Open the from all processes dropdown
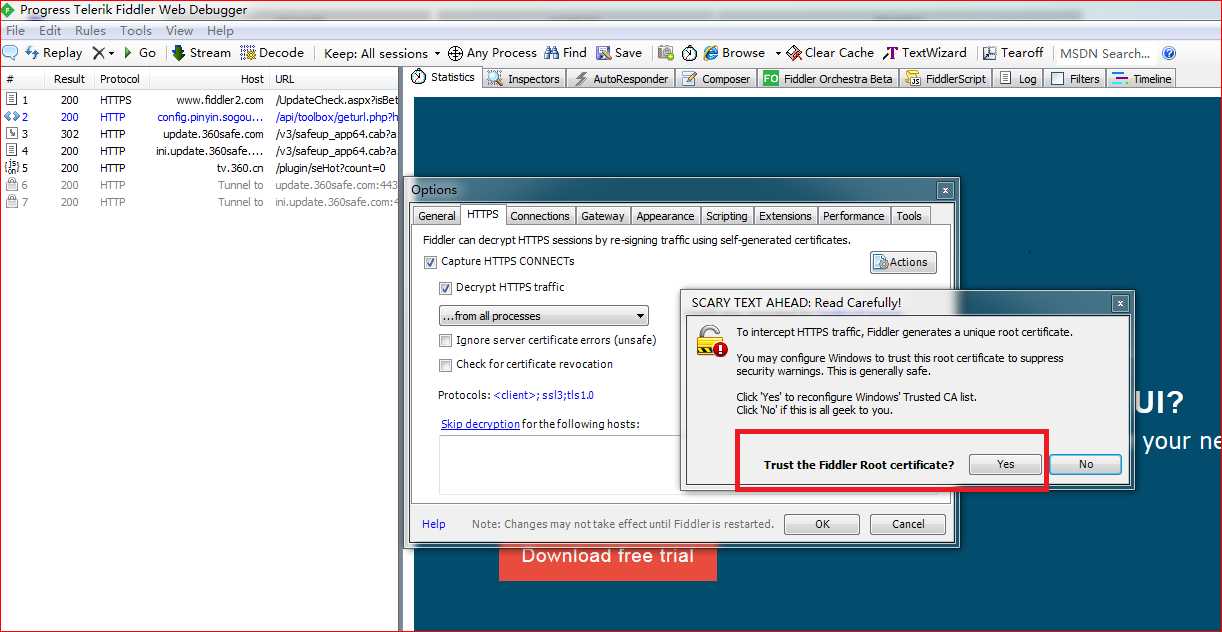 tap(543, 316)
